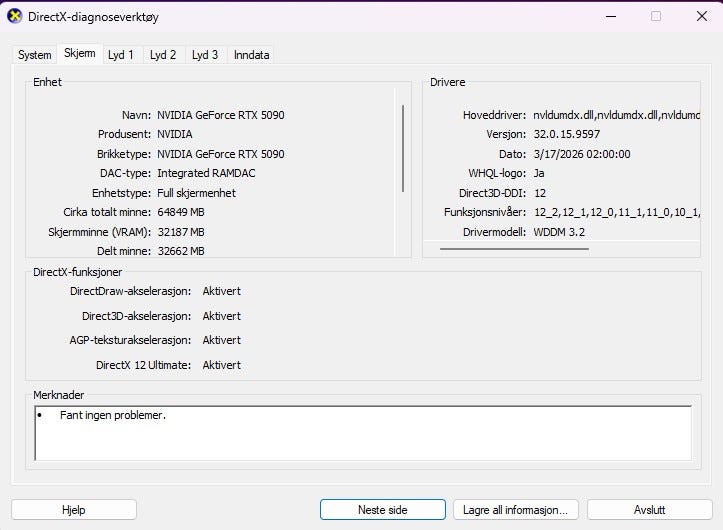Click the driver version 32.0.15.9597
This screenshot has width=723, height=530.
[567, 135]
